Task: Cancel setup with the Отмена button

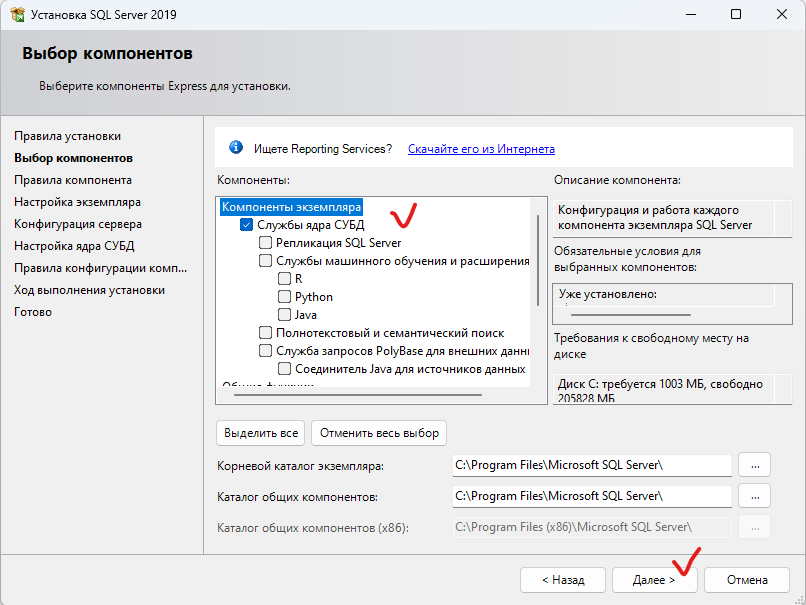Action: pos(747,580)
